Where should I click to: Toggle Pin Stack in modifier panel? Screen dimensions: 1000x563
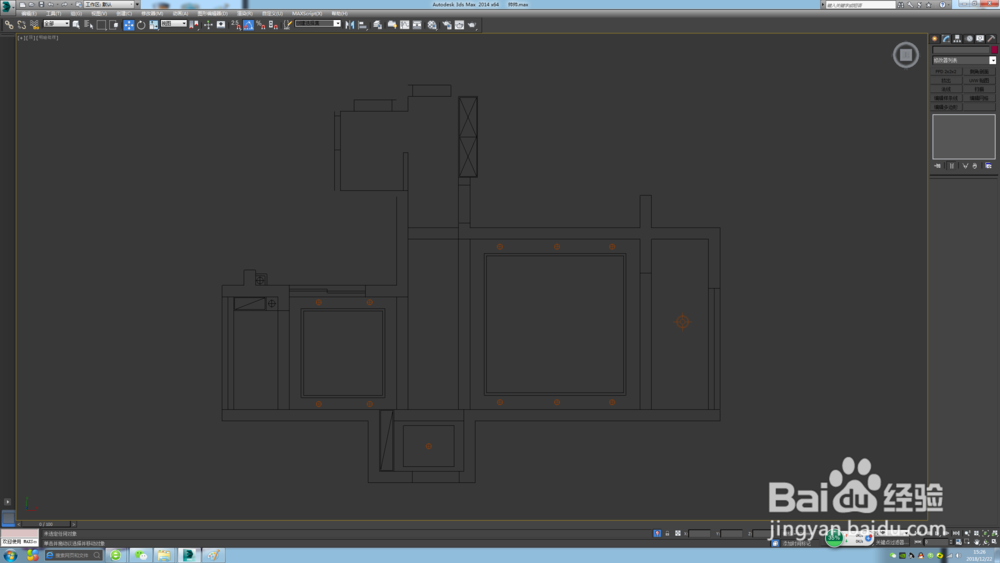(938, 166)
